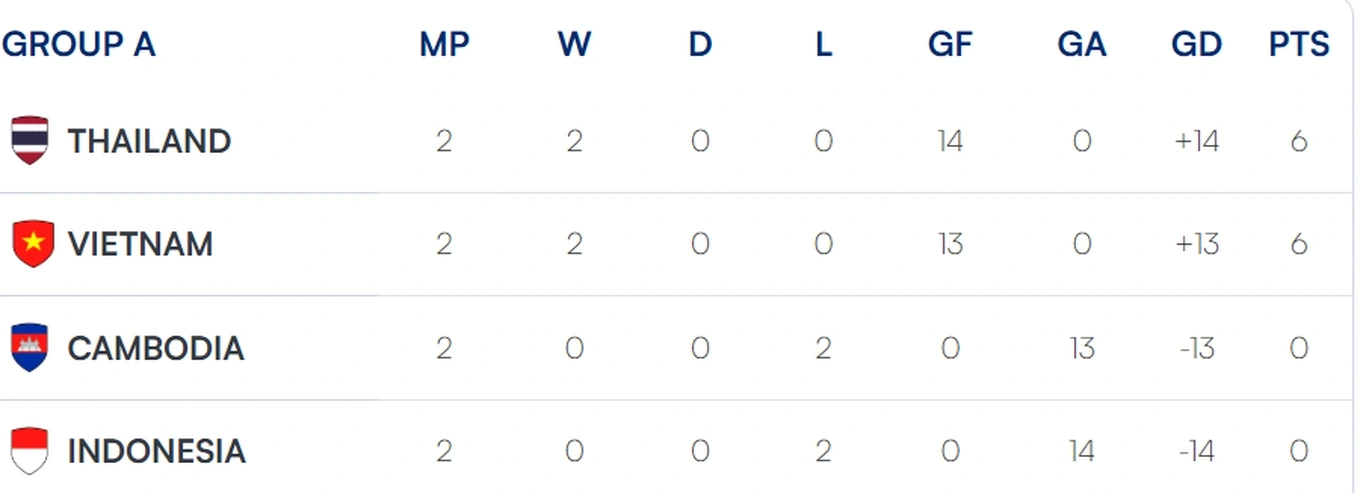Click the D column header
The height and width of the screenshot is (493, 1360).
(x=700, y=45)
